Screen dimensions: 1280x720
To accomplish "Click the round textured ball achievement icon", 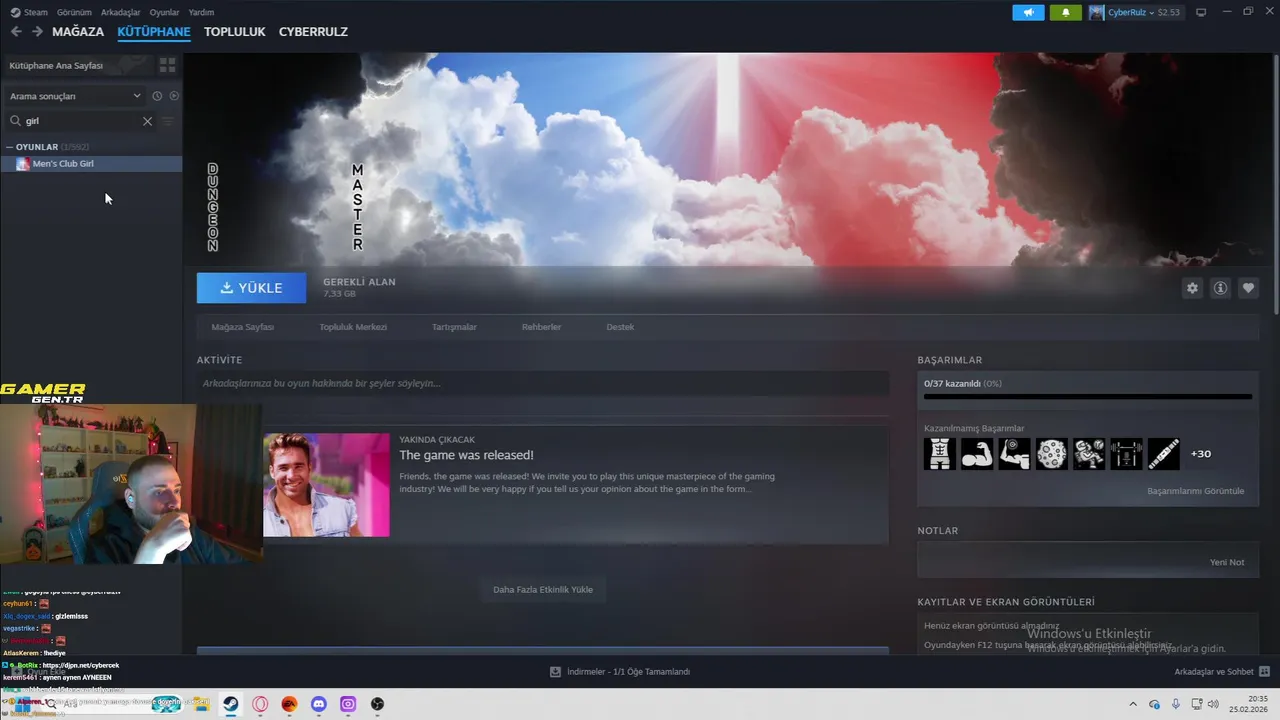I will click(1051, 454).
